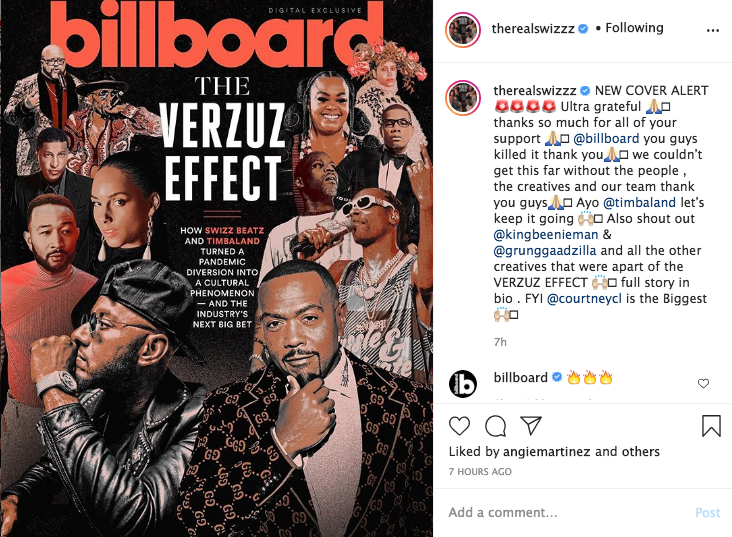Like the post with heart icon
This screenshot has height=537, width=732.
tap(459, 426)
